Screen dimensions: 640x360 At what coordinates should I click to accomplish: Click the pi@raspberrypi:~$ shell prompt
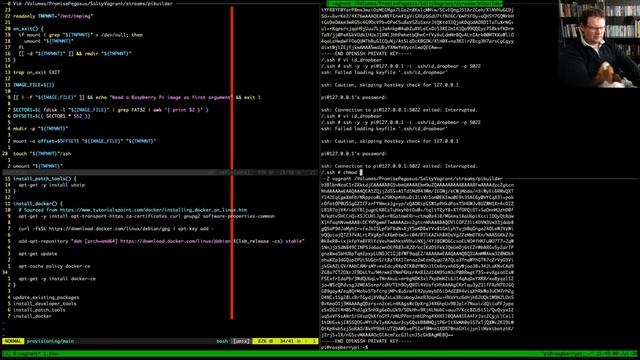pyautogui.click(x=344, y=347)
